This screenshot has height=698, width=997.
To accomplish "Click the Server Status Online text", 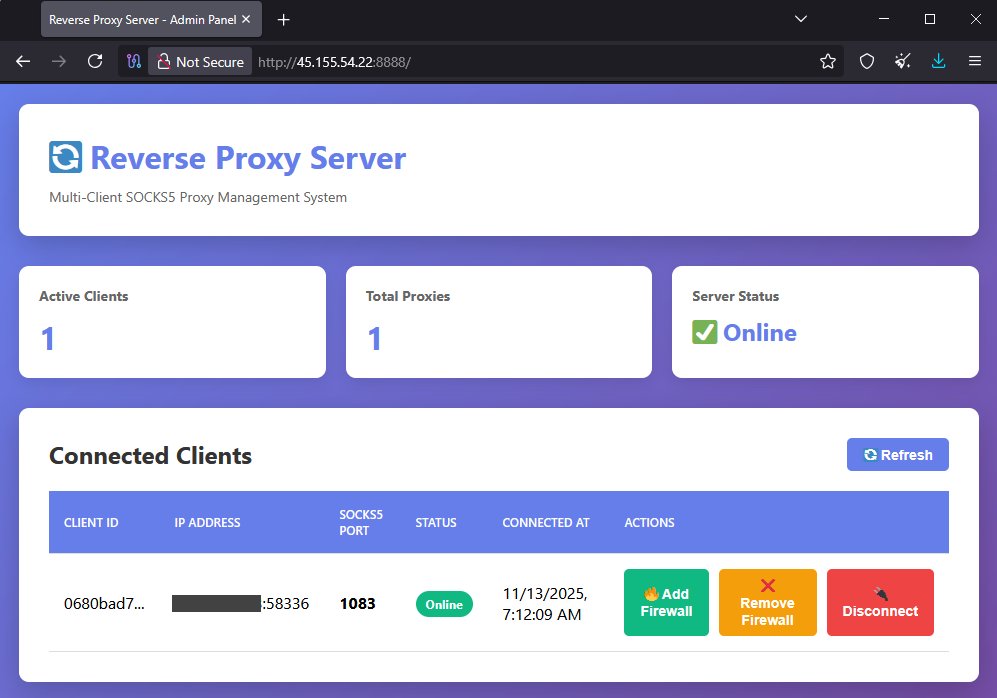I will (759, 333).
